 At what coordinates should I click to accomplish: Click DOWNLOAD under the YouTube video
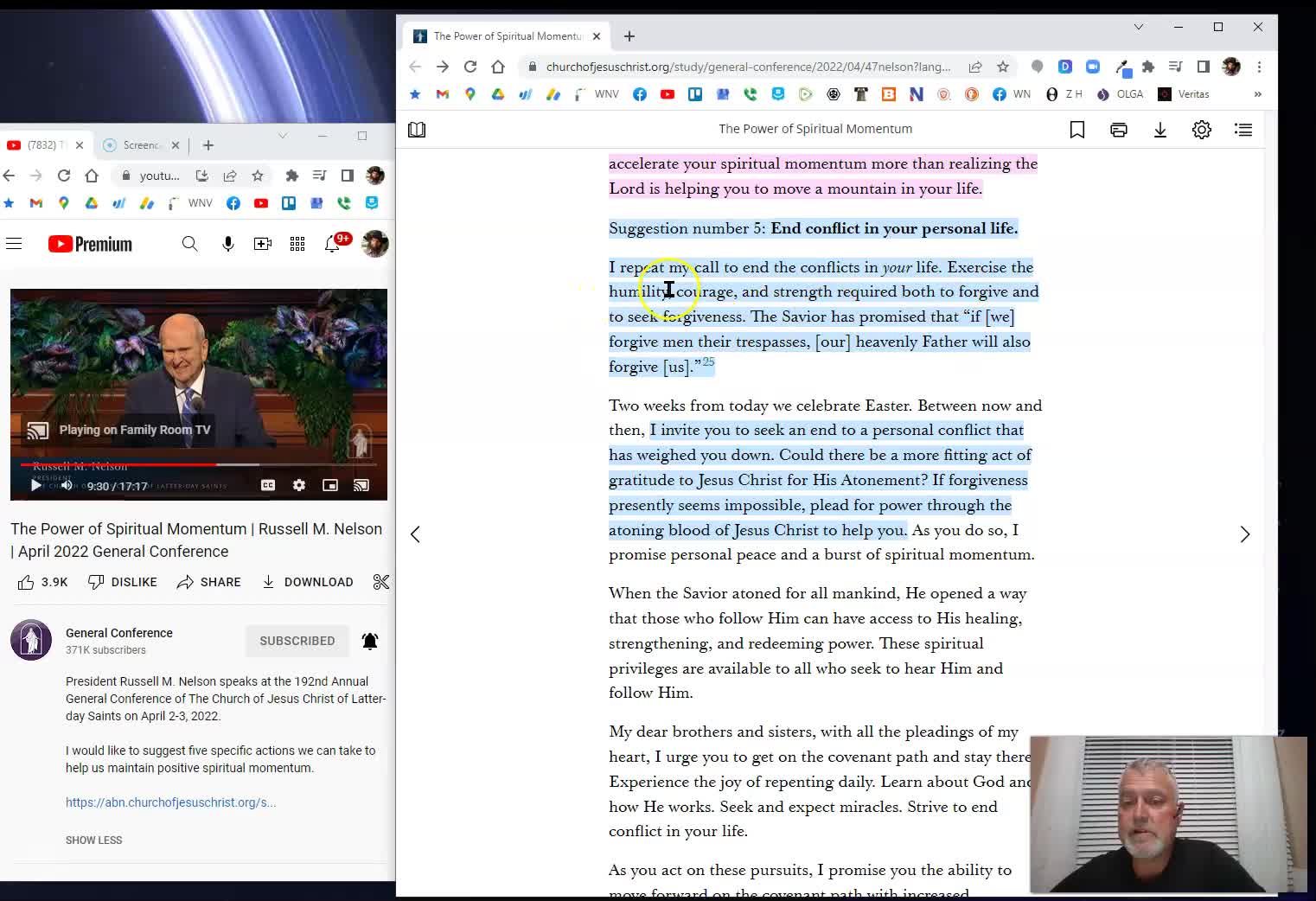coord(308,582)
